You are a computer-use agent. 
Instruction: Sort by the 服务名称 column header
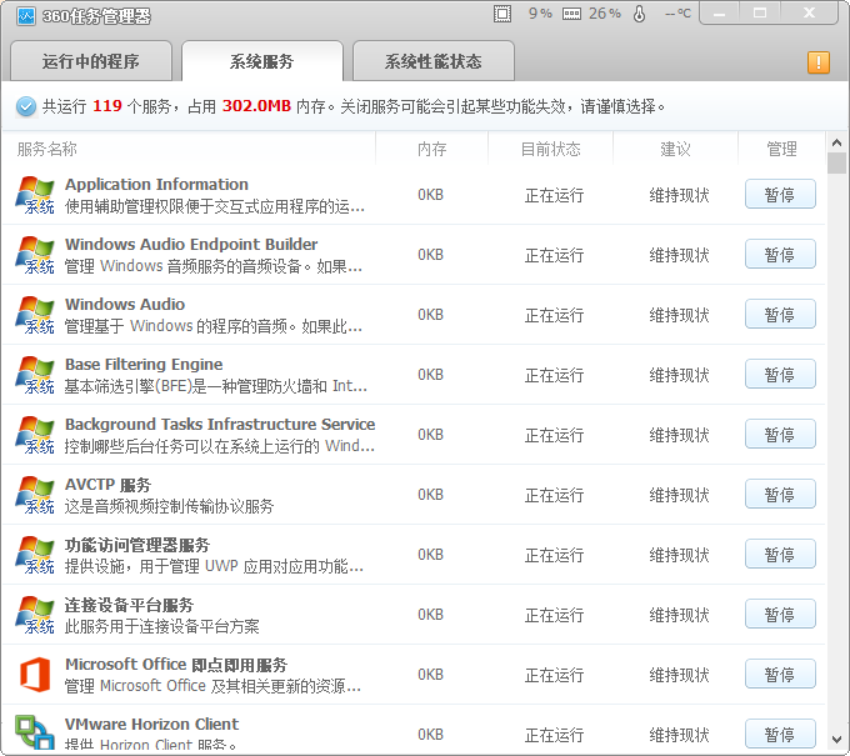(47, 149)
